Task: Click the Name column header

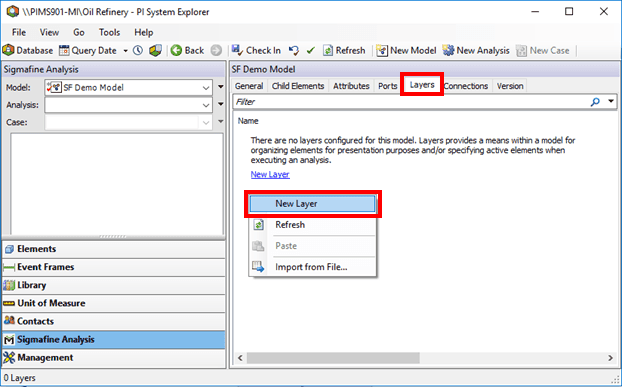Action: tap(248, 121)
